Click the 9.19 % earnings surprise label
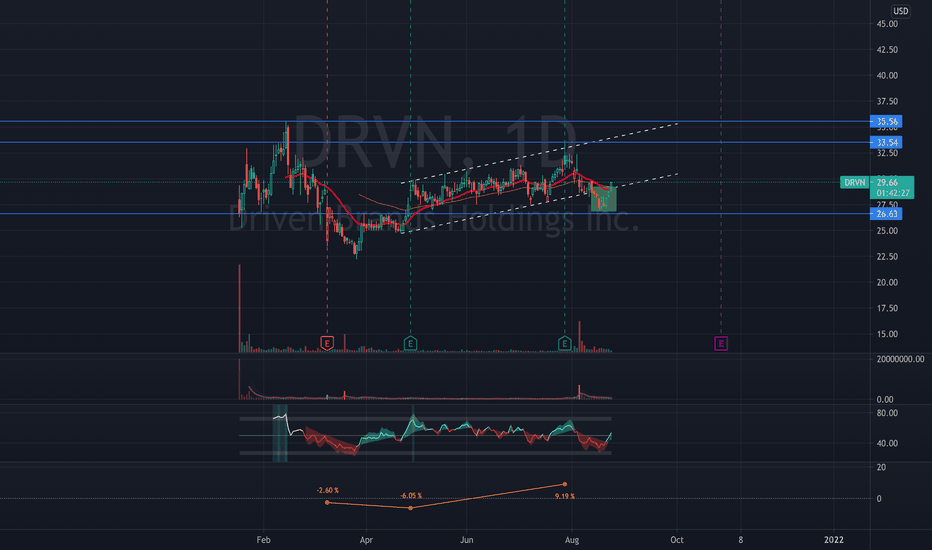Viewport: 932px width, 550px height. tap(565, 496)
